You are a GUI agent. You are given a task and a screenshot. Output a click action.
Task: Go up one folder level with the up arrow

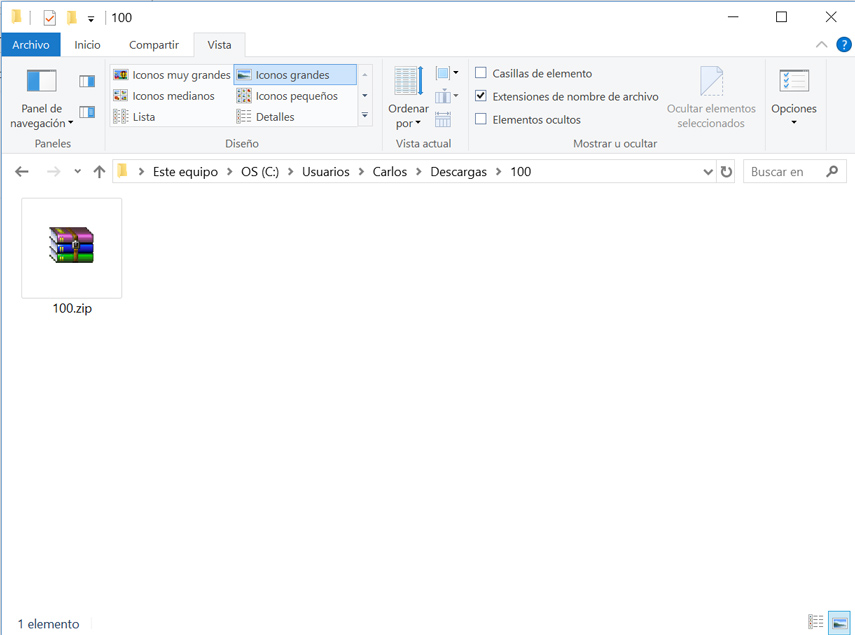[99, 172]
